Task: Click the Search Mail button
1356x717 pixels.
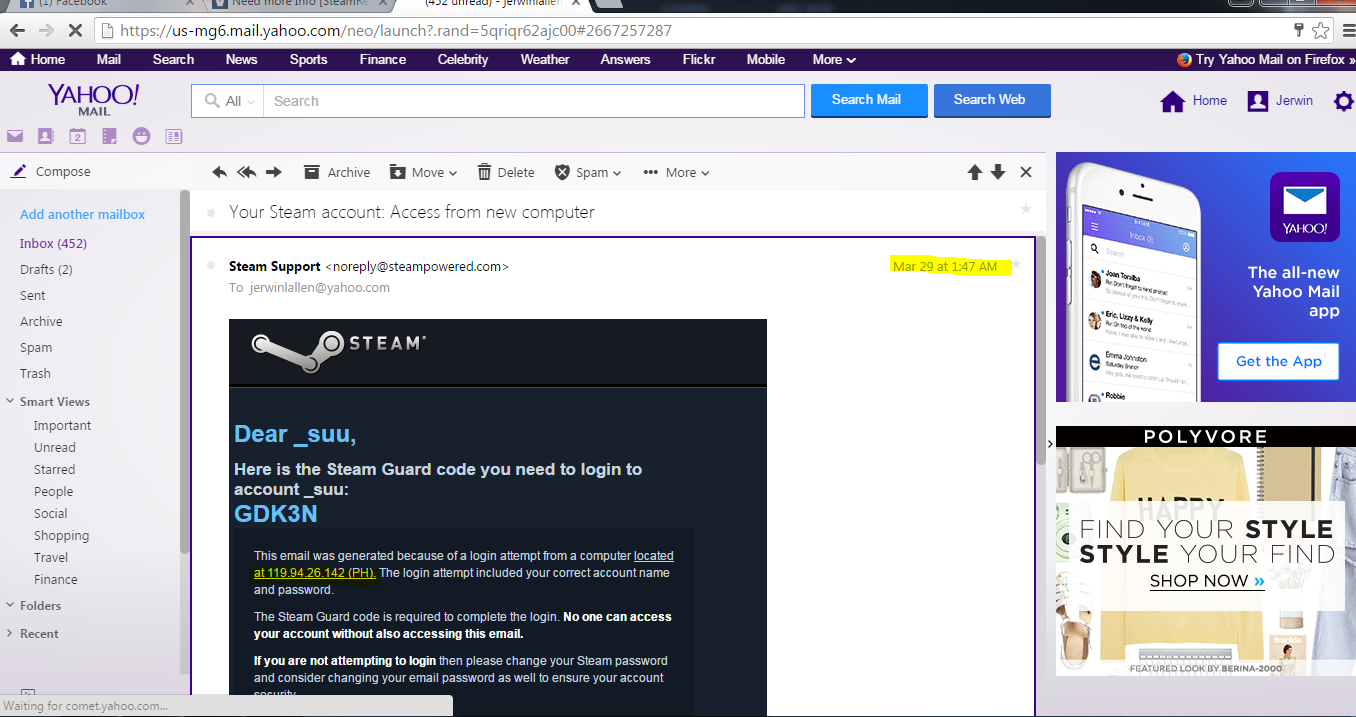Action: tap(866, 100)
